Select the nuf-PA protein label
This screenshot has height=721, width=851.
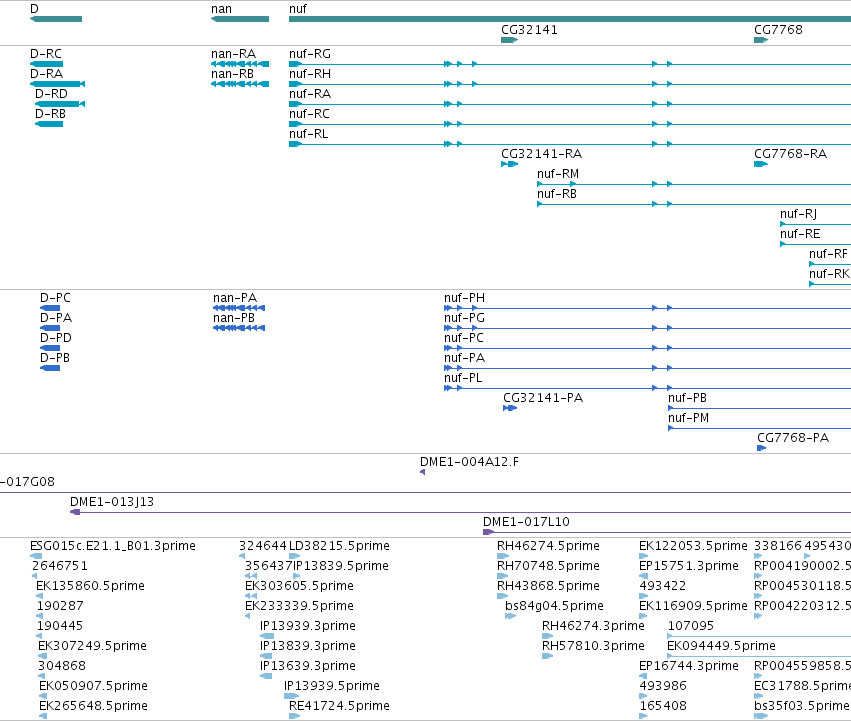[x=465, y=358]
